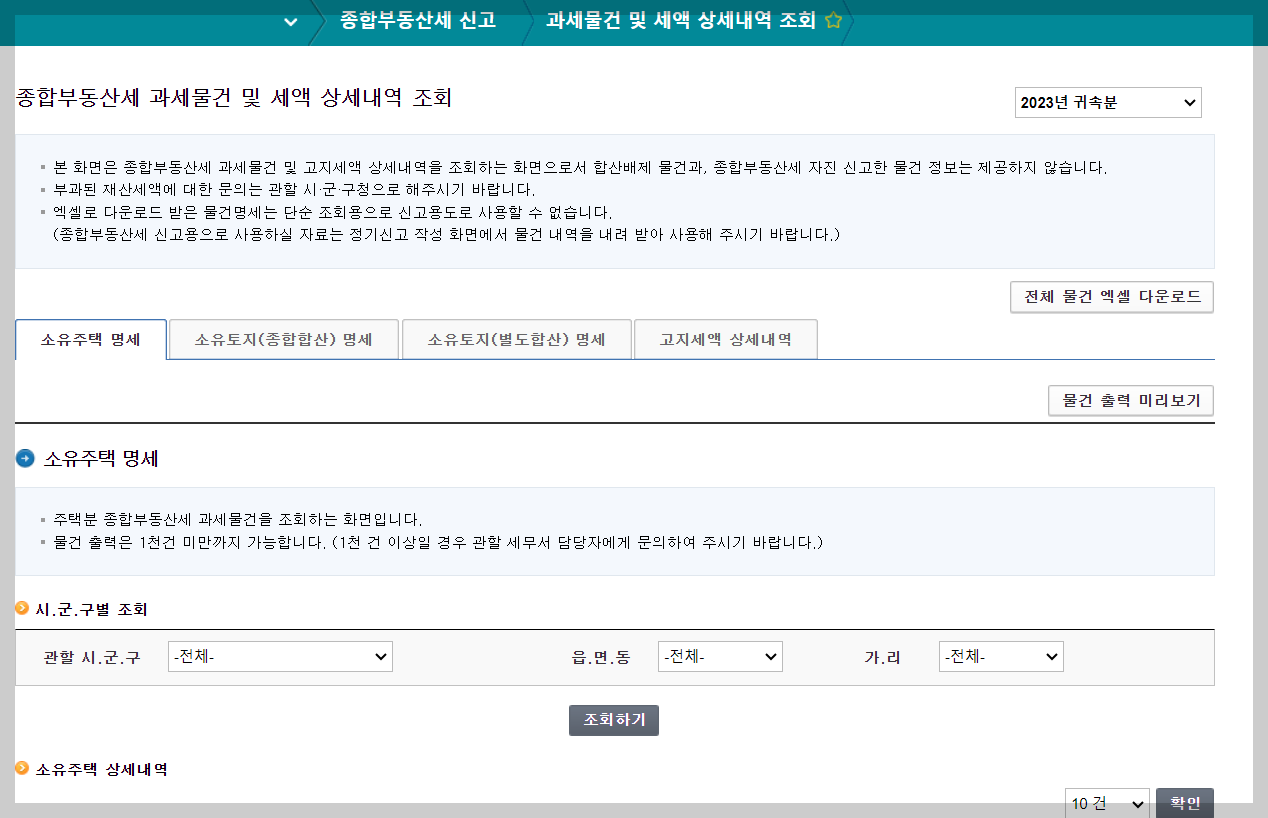Click the 조회하기 search button
The width and height of the screenshot is (1268, 818).
coord(613,720)
